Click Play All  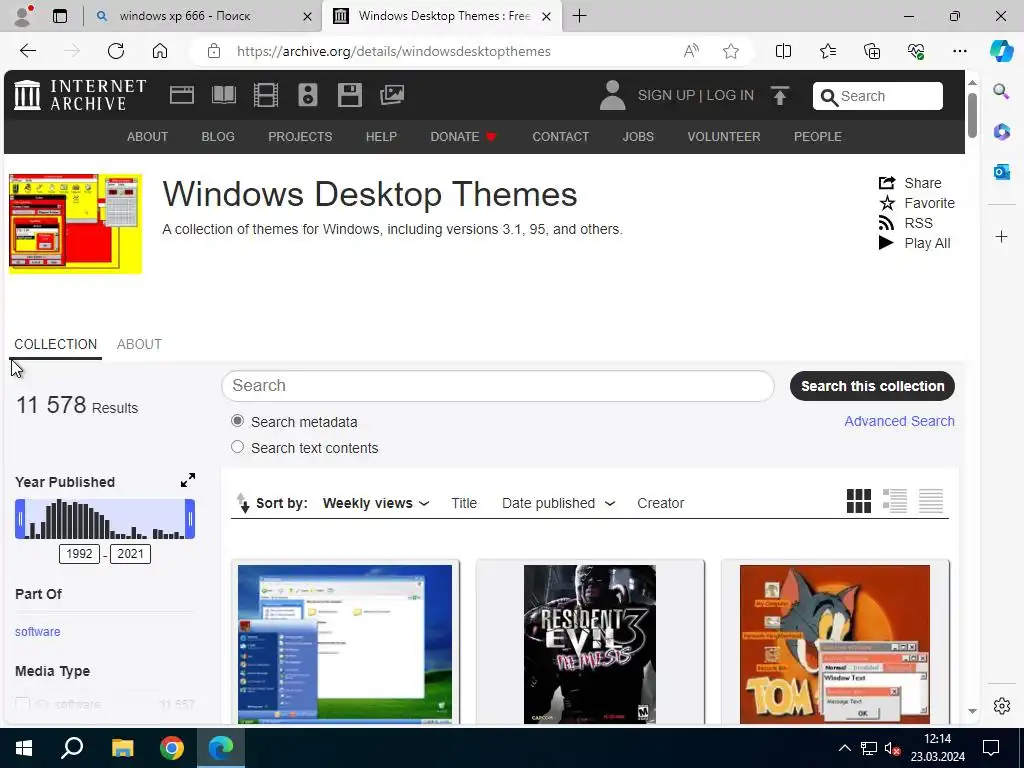pyautogui.click(x=914, y=243)
